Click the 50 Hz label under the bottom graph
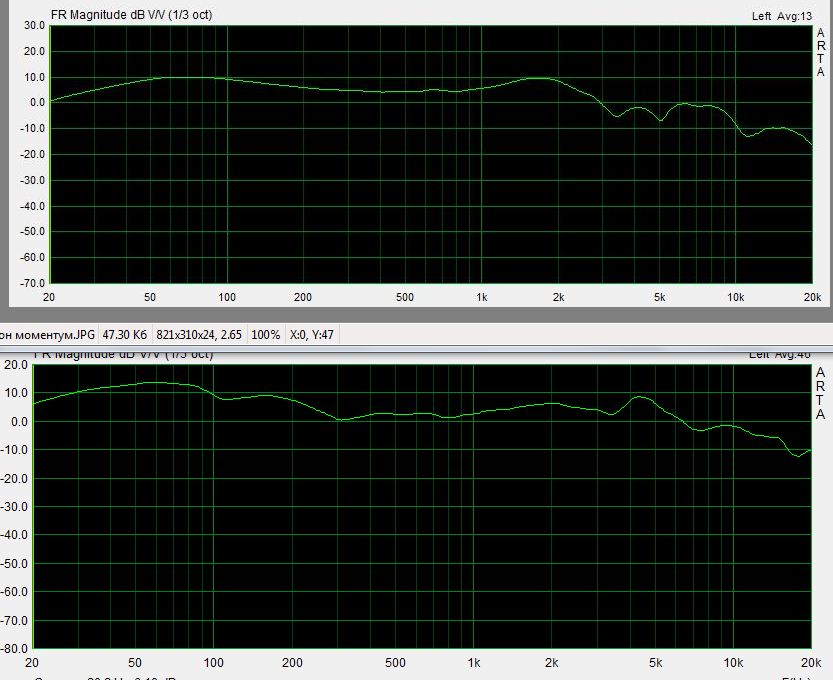 click(x=134, y=662)
